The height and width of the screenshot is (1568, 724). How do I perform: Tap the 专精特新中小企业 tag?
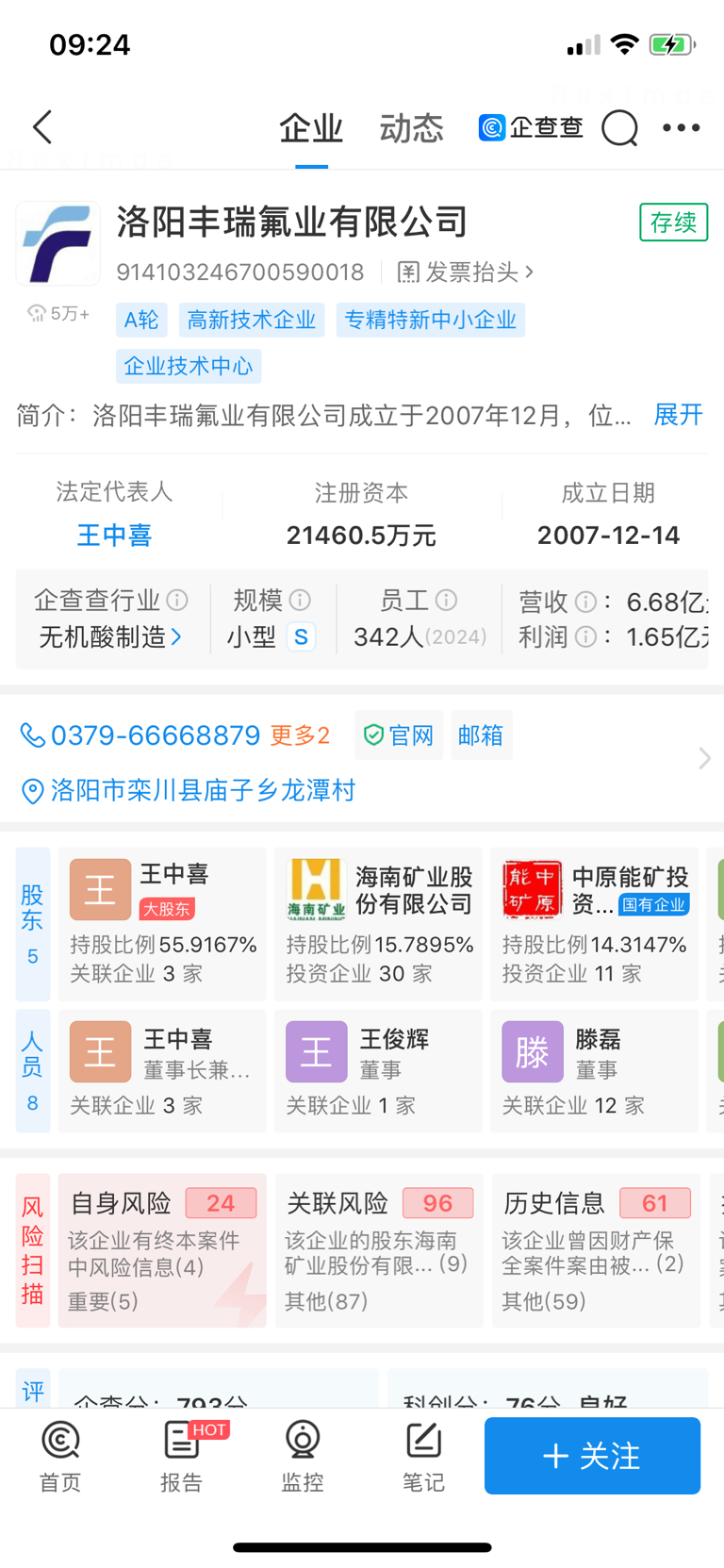point(430,320)
